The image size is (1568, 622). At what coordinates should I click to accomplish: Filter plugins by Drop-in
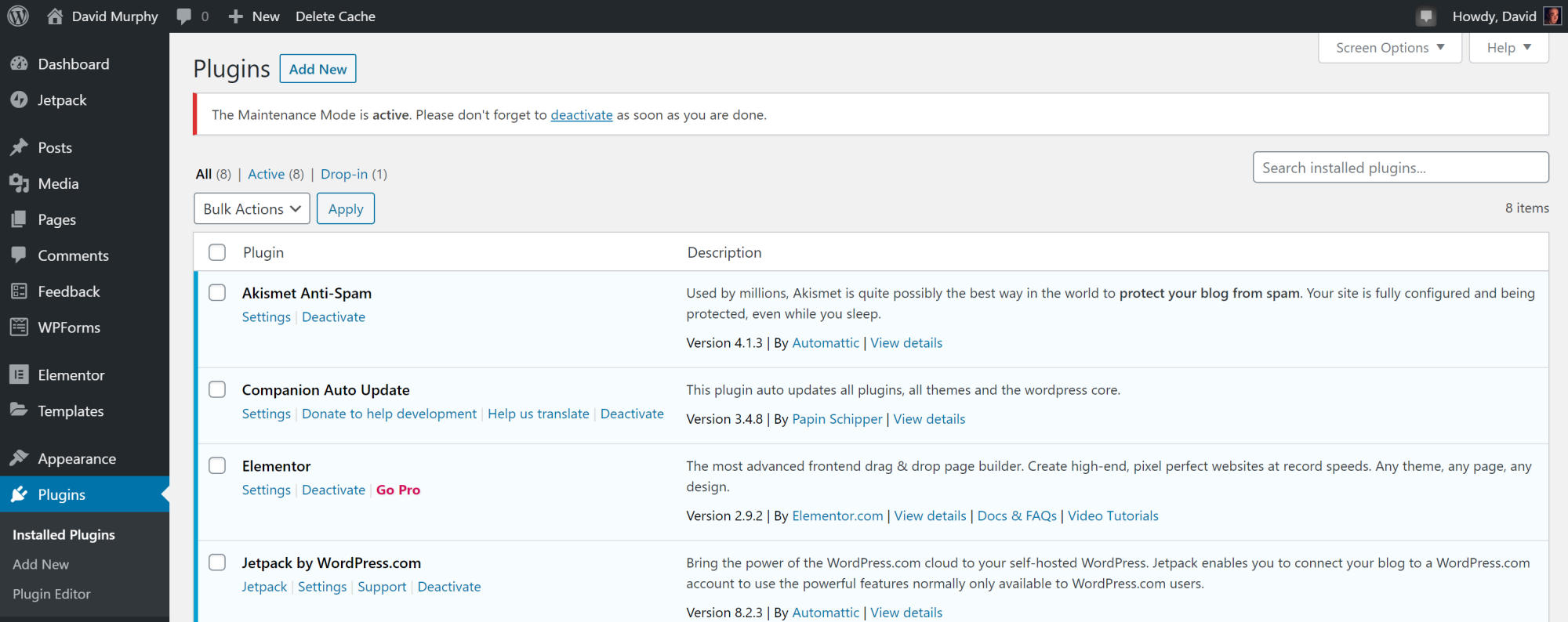click(344, 174)
